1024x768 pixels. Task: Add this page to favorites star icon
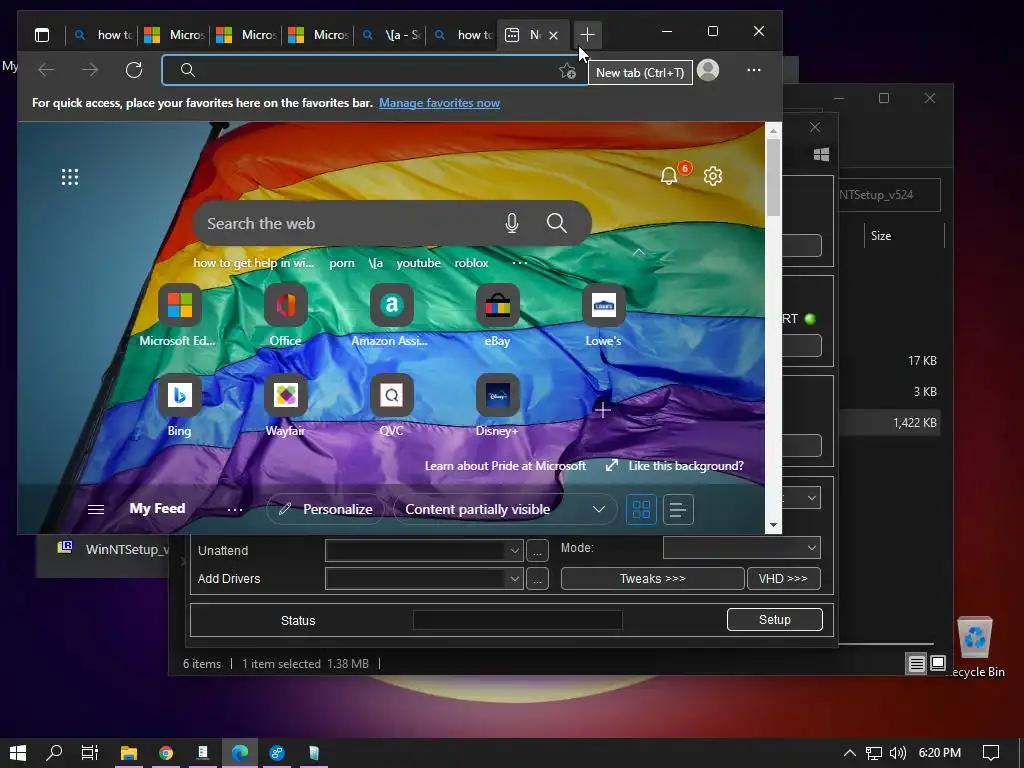(x=567, y=71)
